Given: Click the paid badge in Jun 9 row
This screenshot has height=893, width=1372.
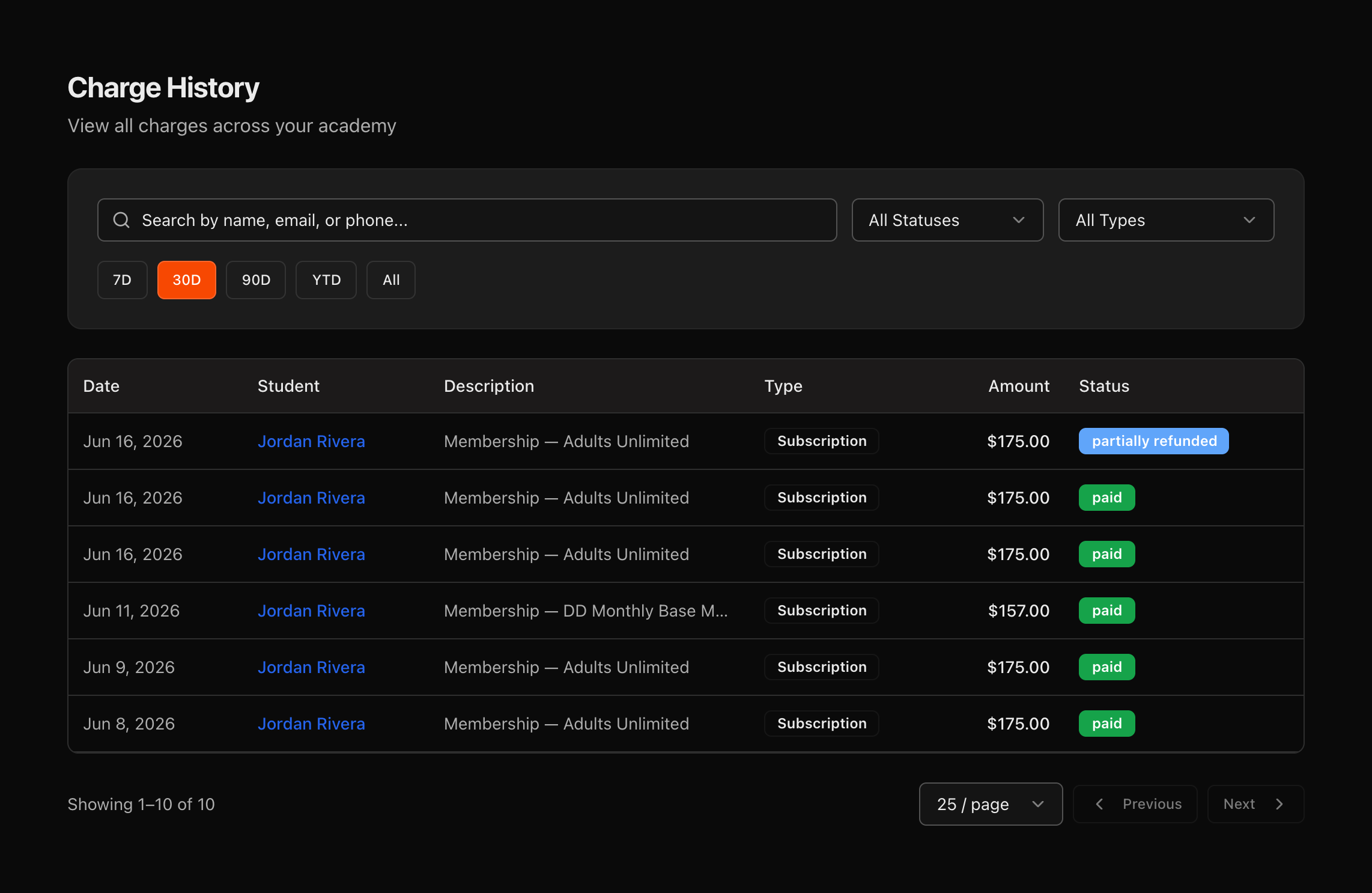Looking at the screenshot, I should [x=1107, y=667].
